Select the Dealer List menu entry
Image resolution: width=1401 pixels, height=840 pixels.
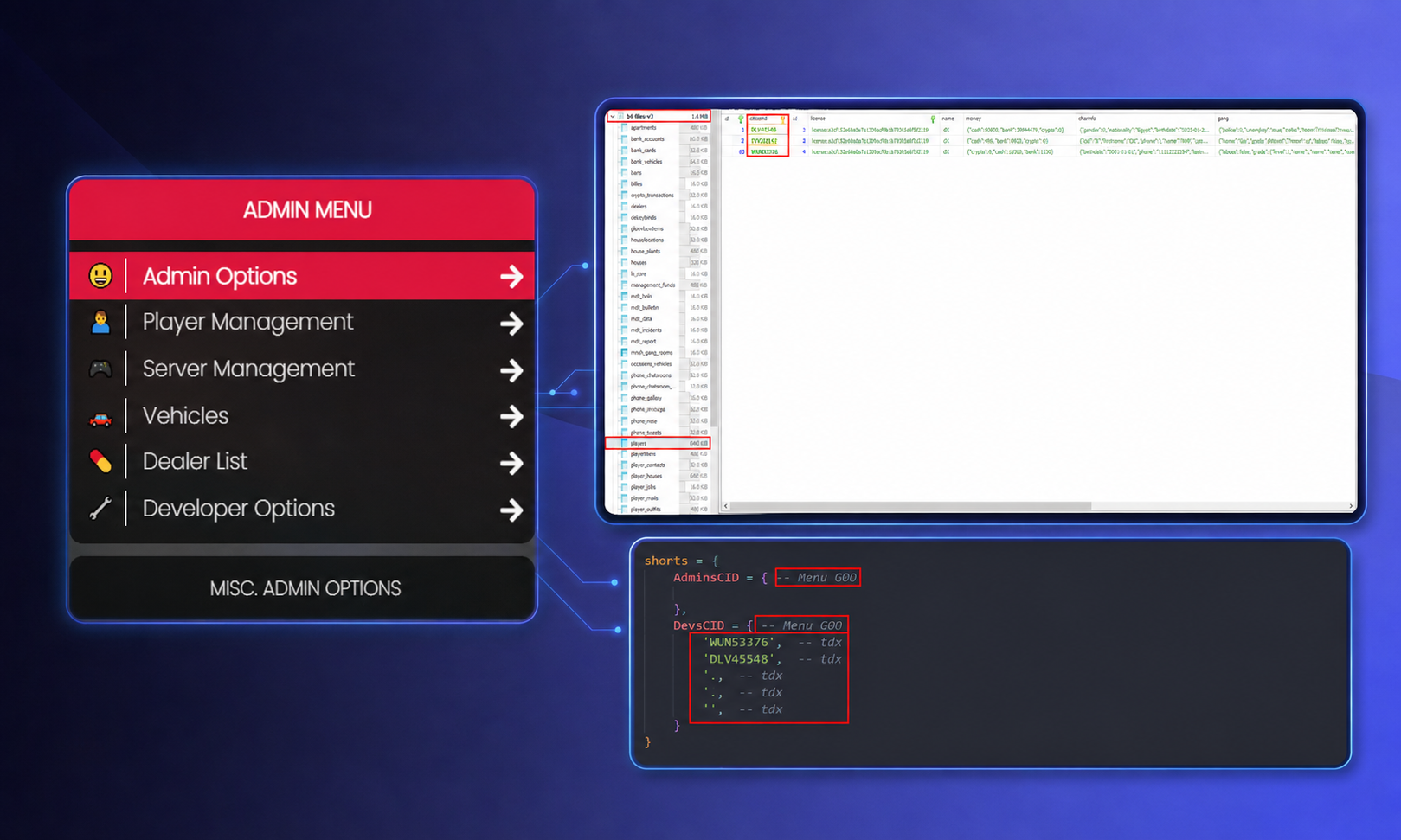tap(302, 462)
